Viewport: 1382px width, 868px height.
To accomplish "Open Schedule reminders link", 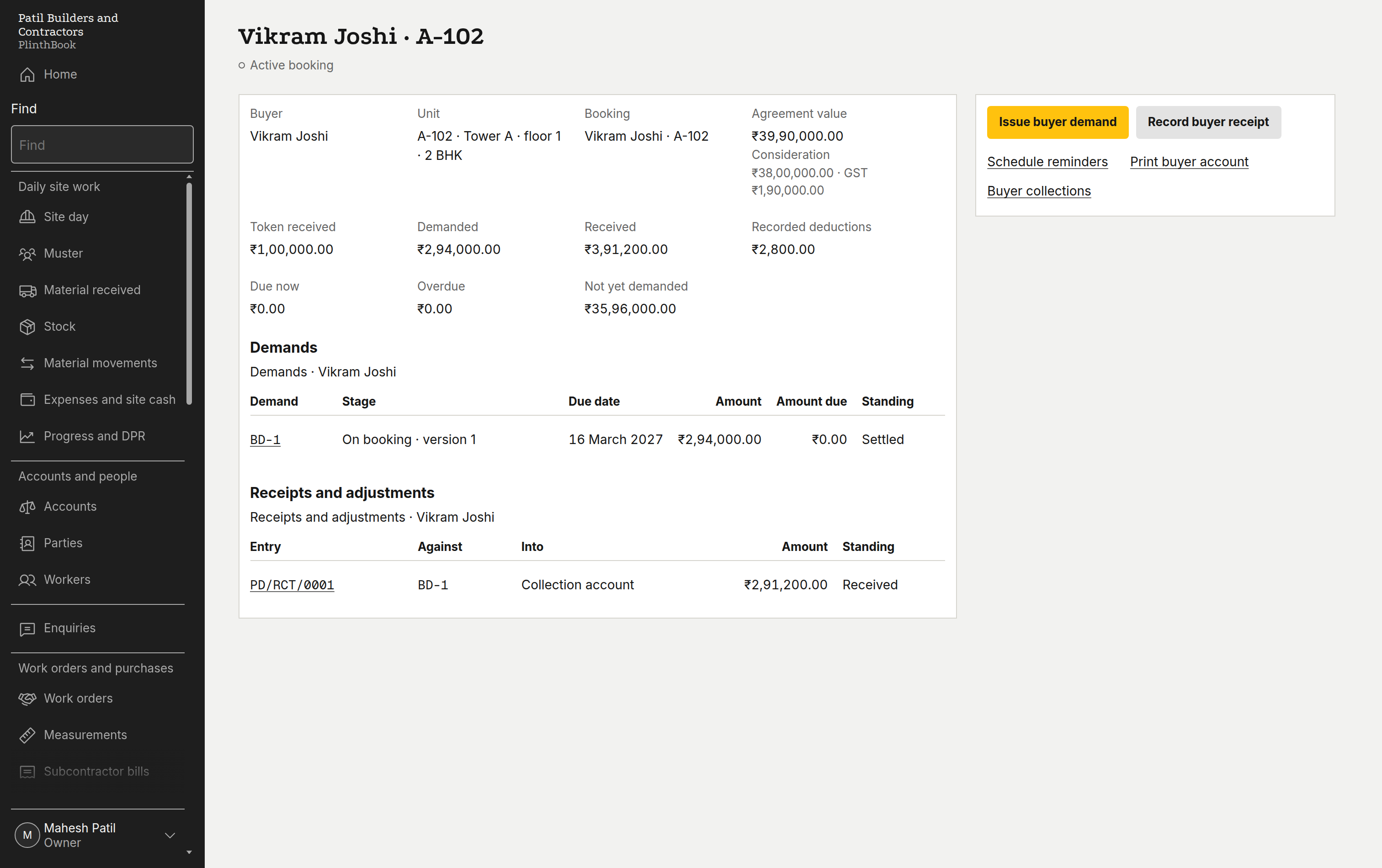I will coord(1047,162).
